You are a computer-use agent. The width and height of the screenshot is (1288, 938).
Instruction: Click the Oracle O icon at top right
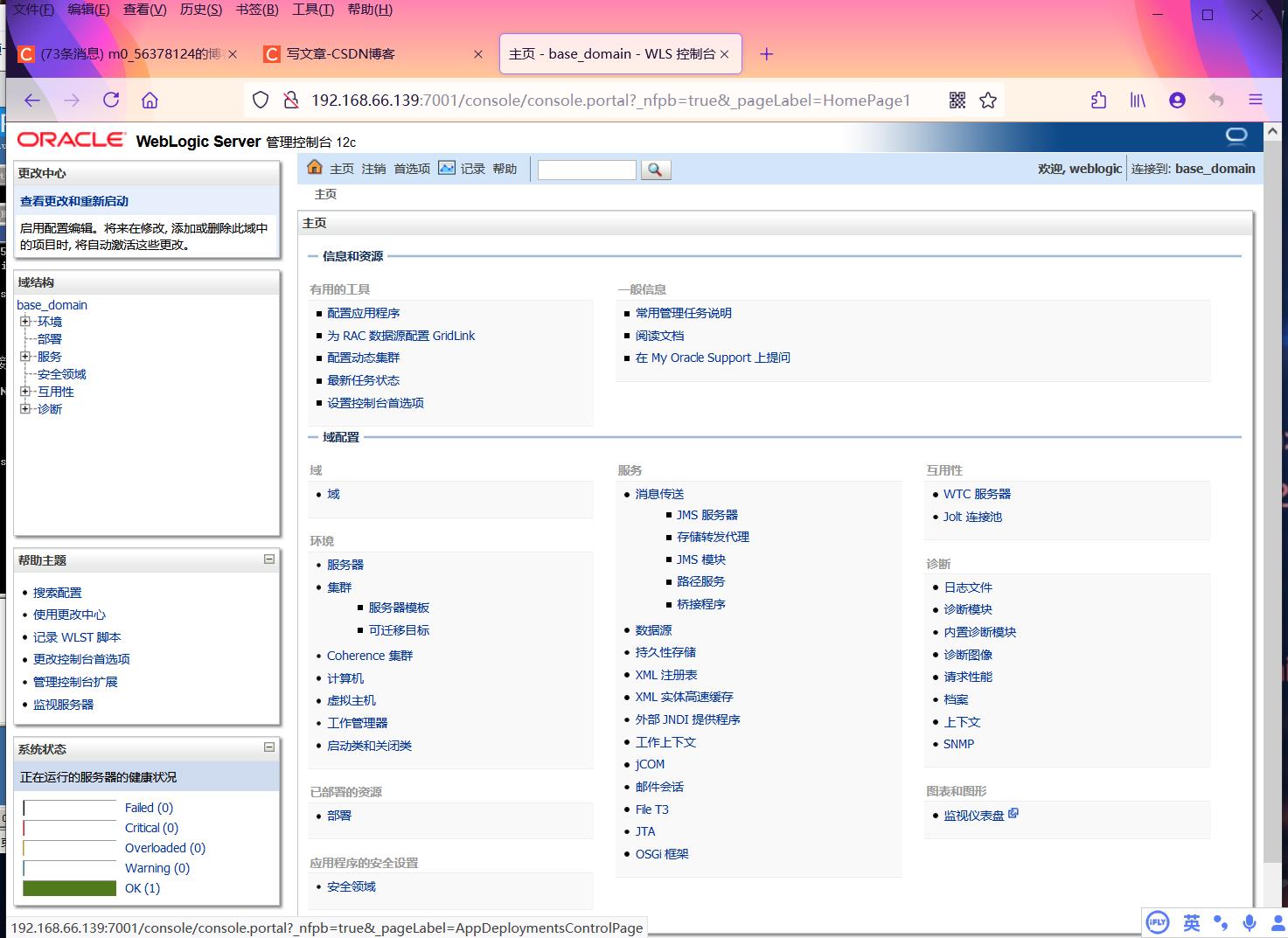click(1236, 135)
